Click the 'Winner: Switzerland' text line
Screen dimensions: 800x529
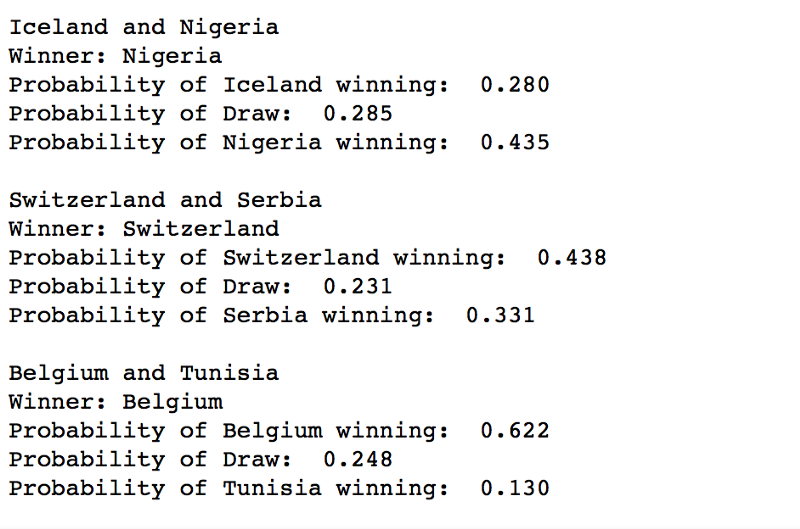(x=144, y=229)
